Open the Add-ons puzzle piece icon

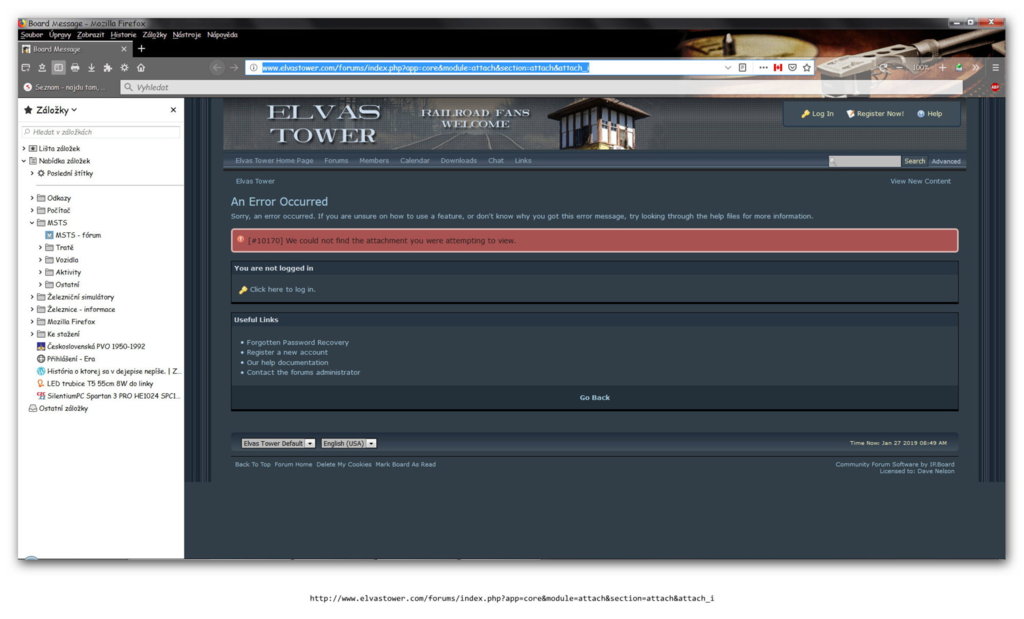(108, 68)
